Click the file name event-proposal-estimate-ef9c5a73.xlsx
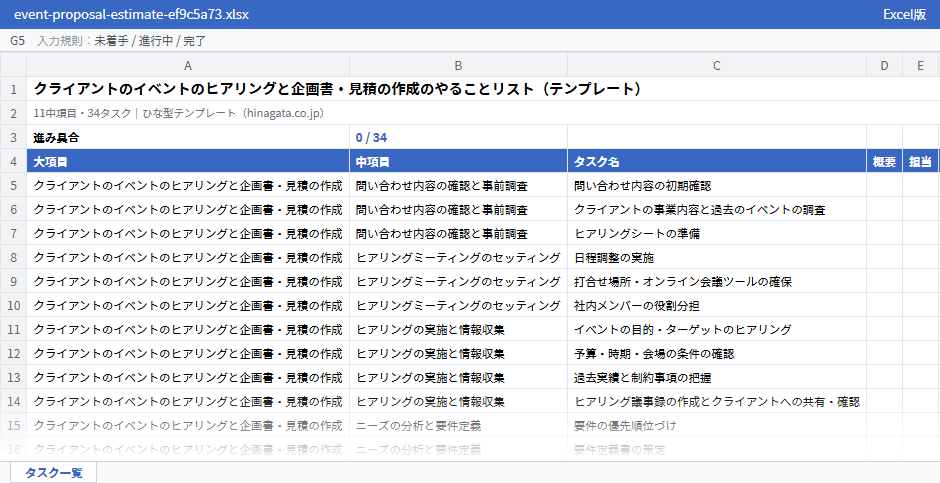Image resolution: width=940 pixels, height=483 pixels. [x=131, y=14]
